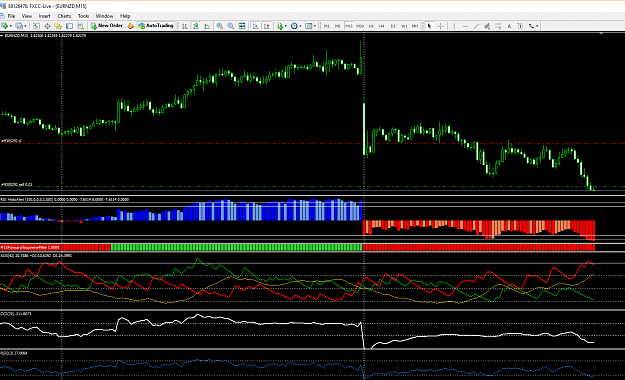Select the Text tool
The height and width of the screenshot is (380, 625).
coord(509,26)
